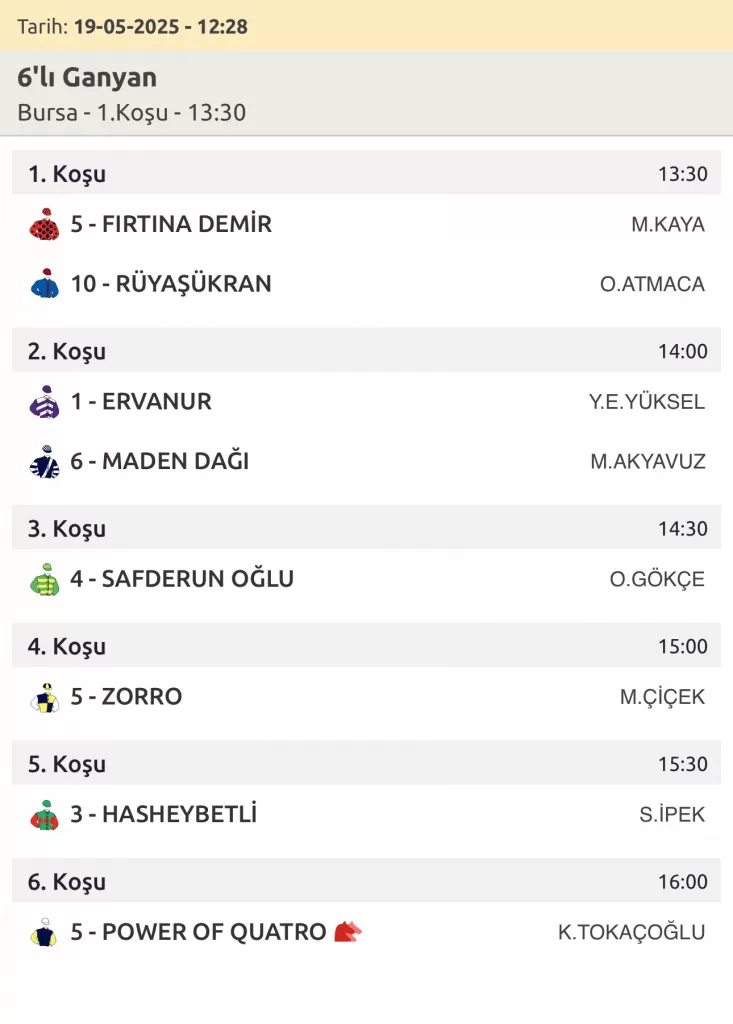The image size is (733, 1024).
Task: Click the red horse head icon
Action: coord(348,932)
